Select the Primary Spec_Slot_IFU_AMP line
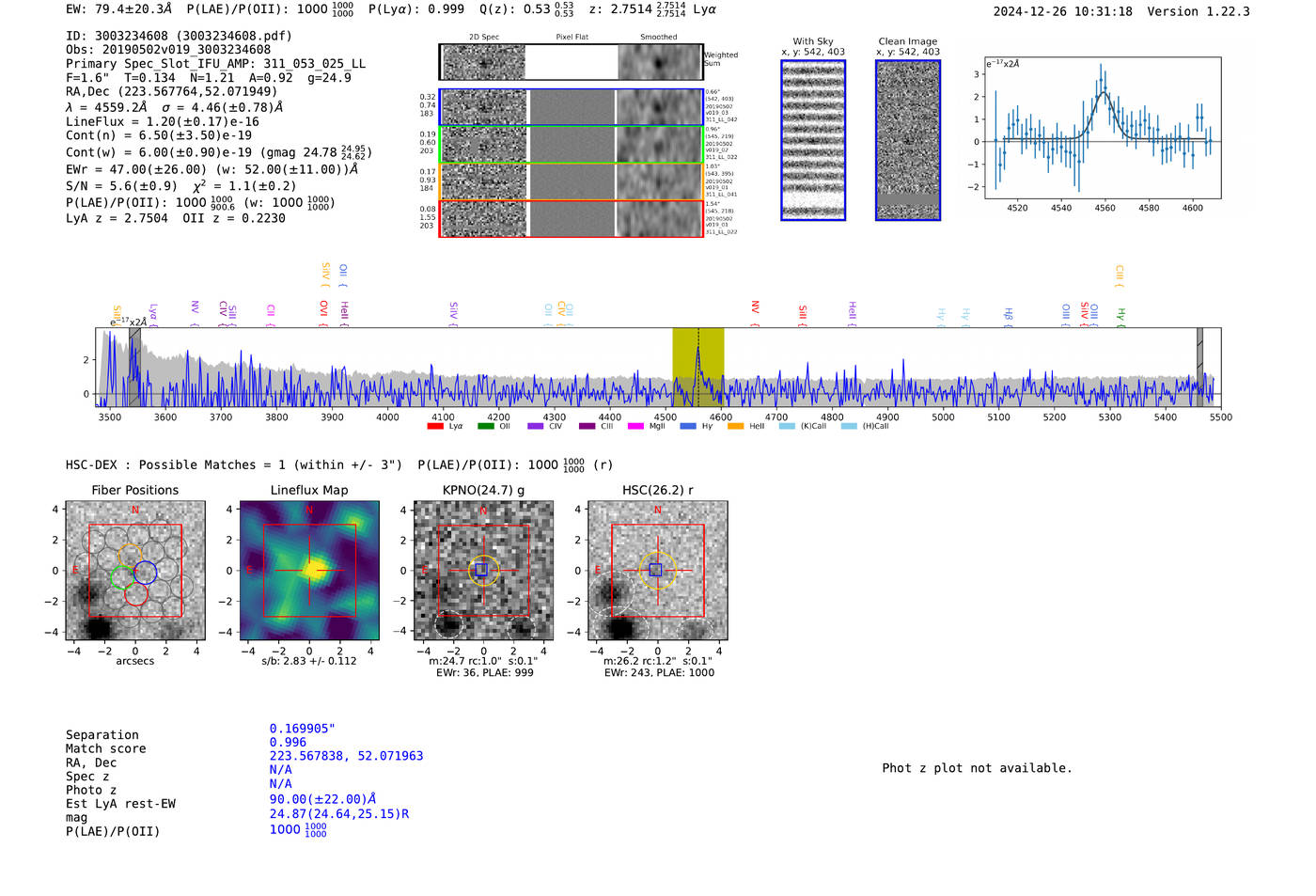This screenshot has height=896, width=1316. tap(215, 64)
